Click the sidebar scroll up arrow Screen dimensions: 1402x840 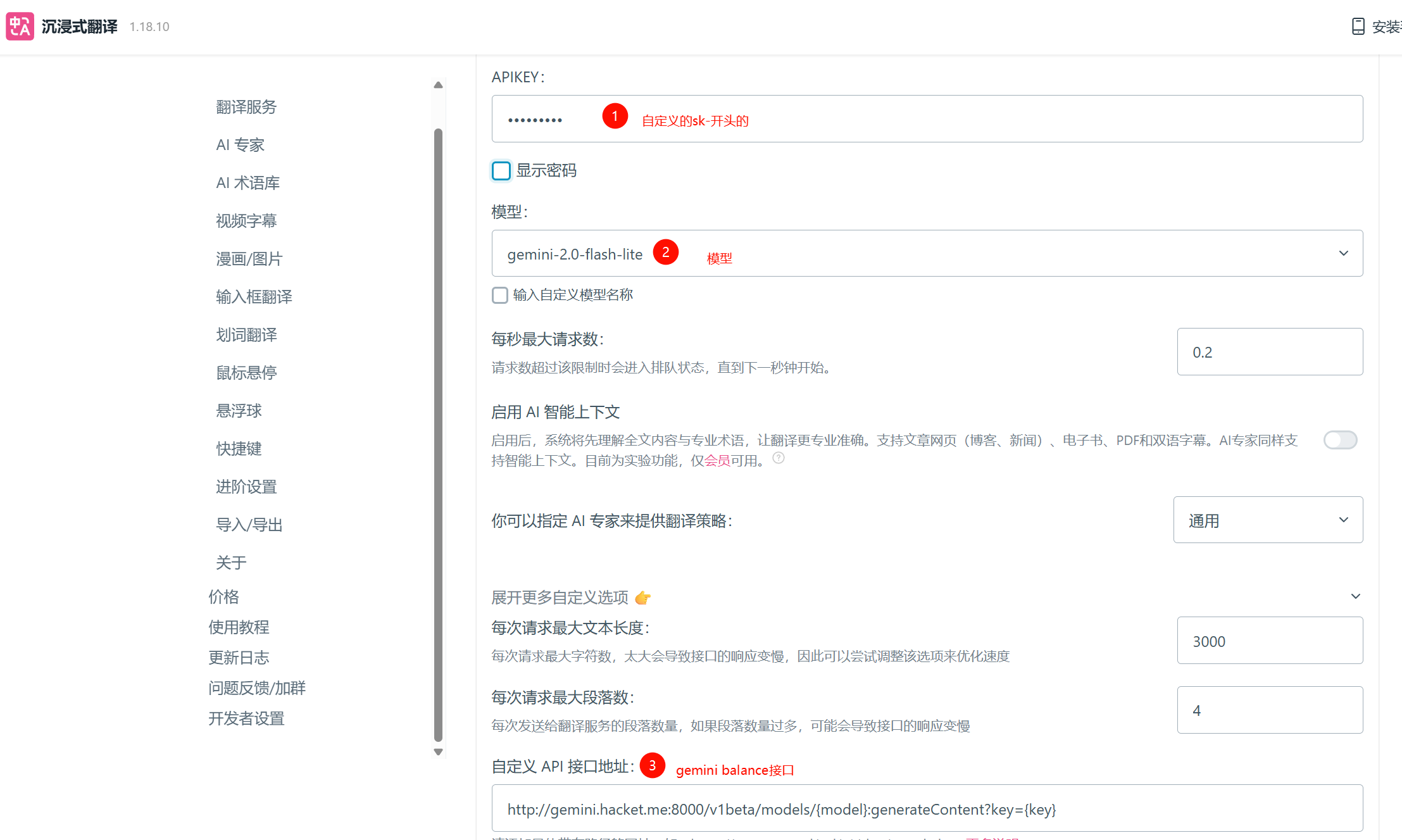tap(438, 85)
